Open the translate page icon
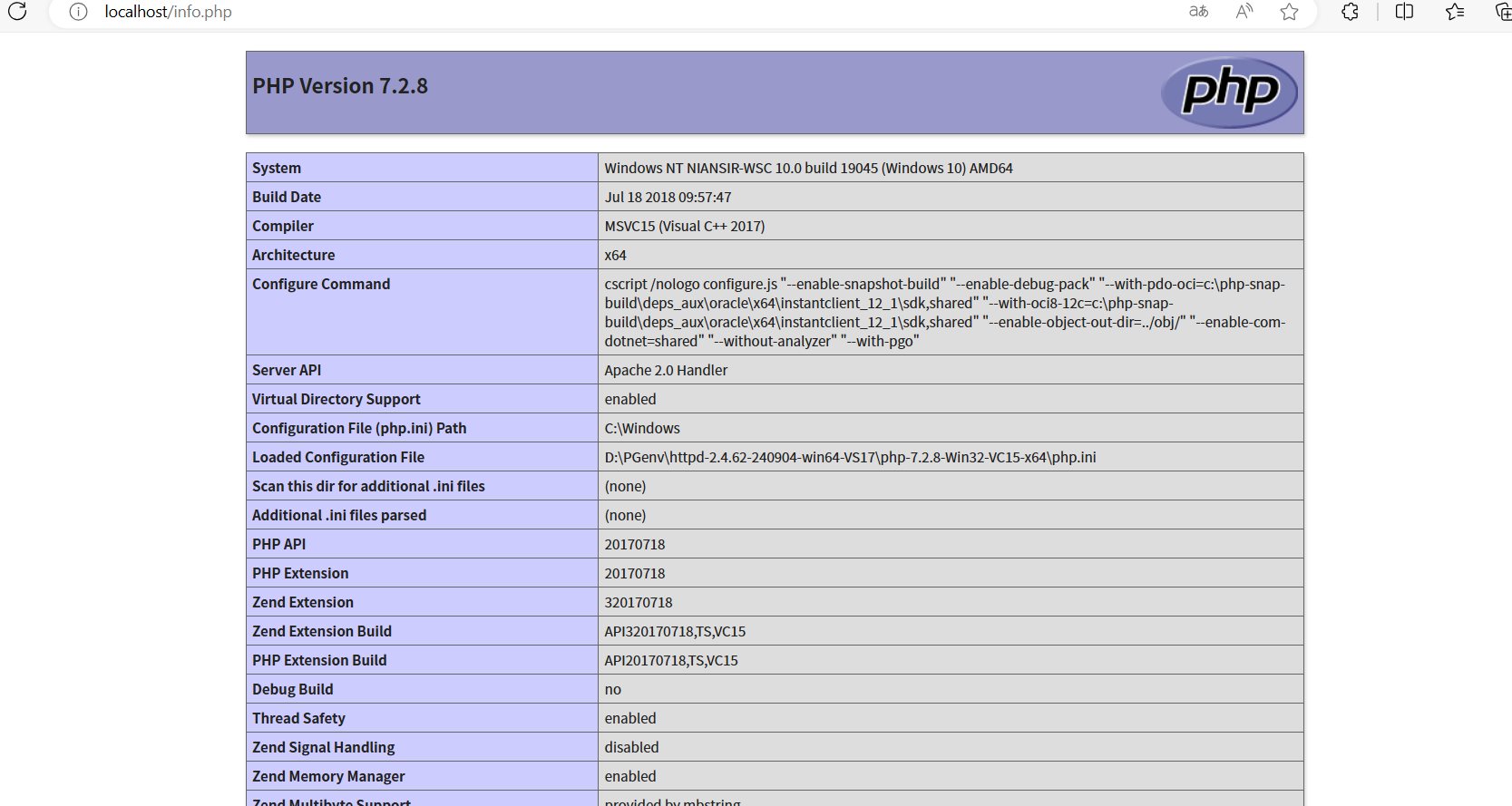1512x806 pixels. [1198, 12]
